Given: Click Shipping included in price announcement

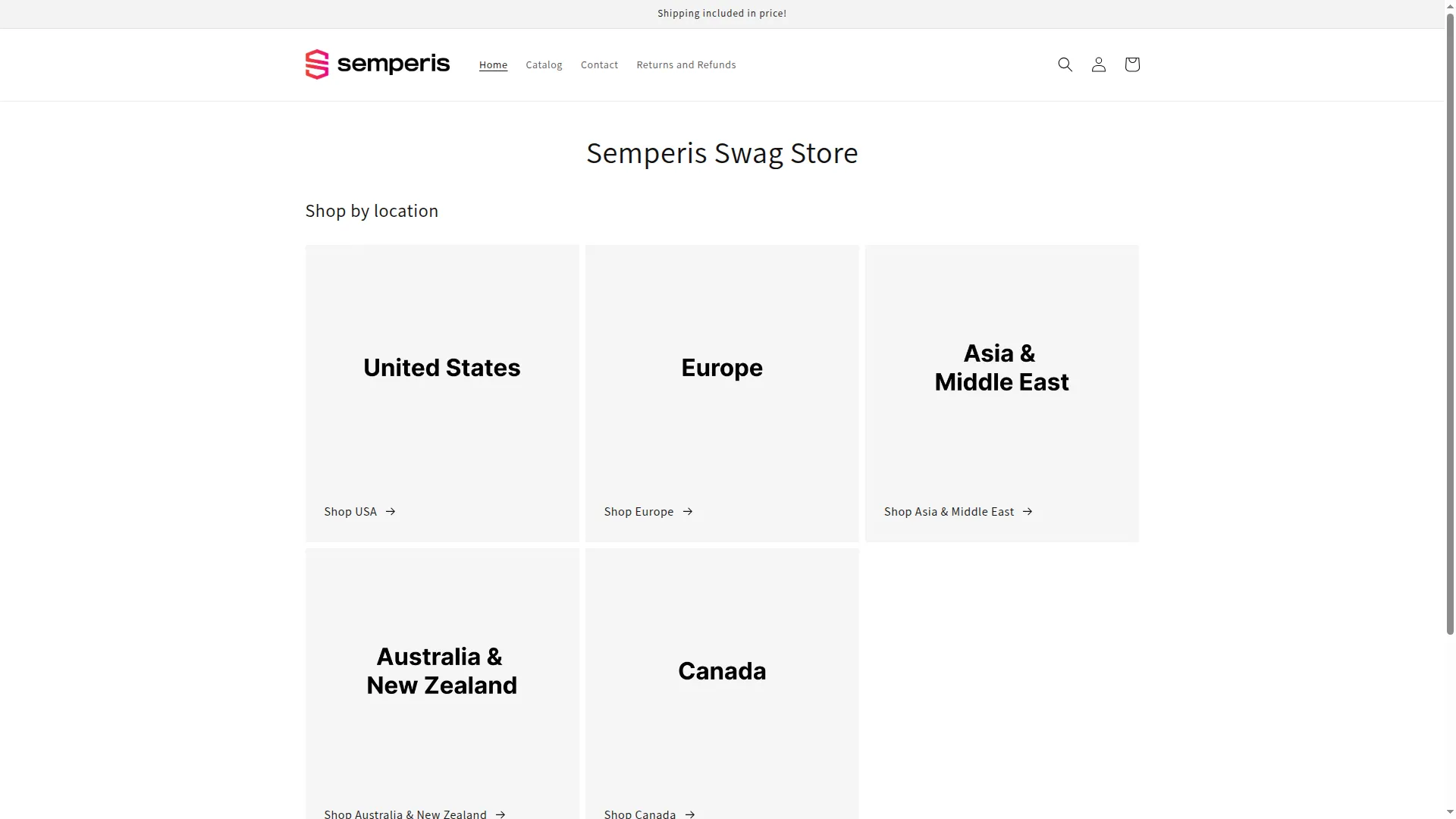Looking at the screenshot, I should point(722,13).
